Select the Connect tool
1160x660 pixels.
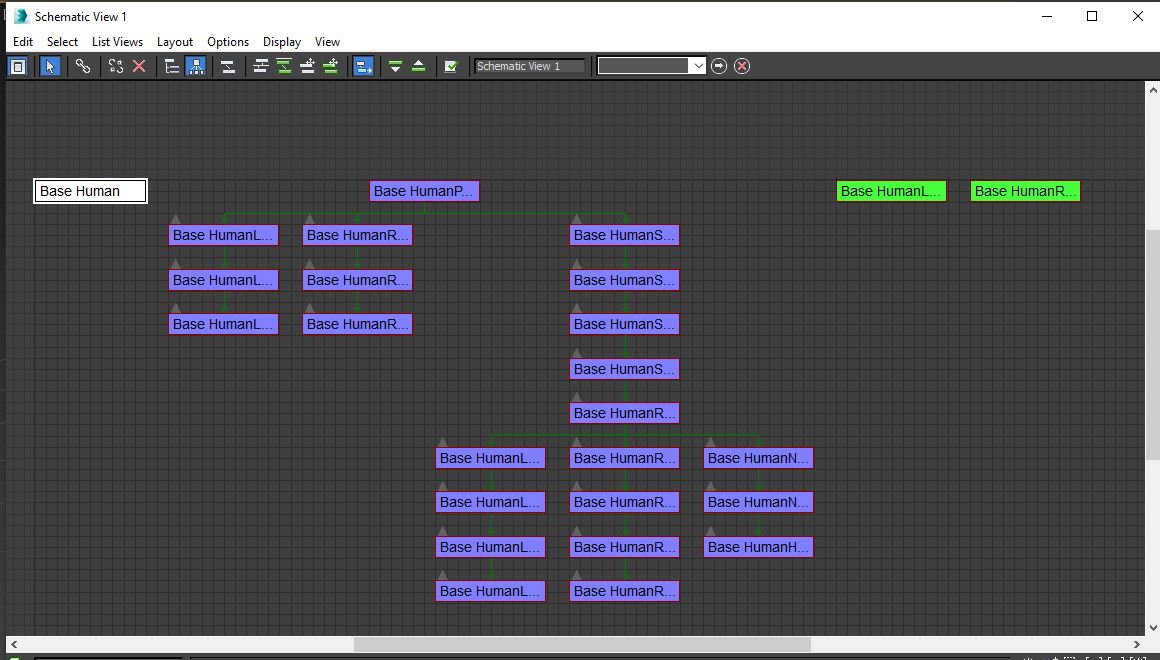click(83, 65)
